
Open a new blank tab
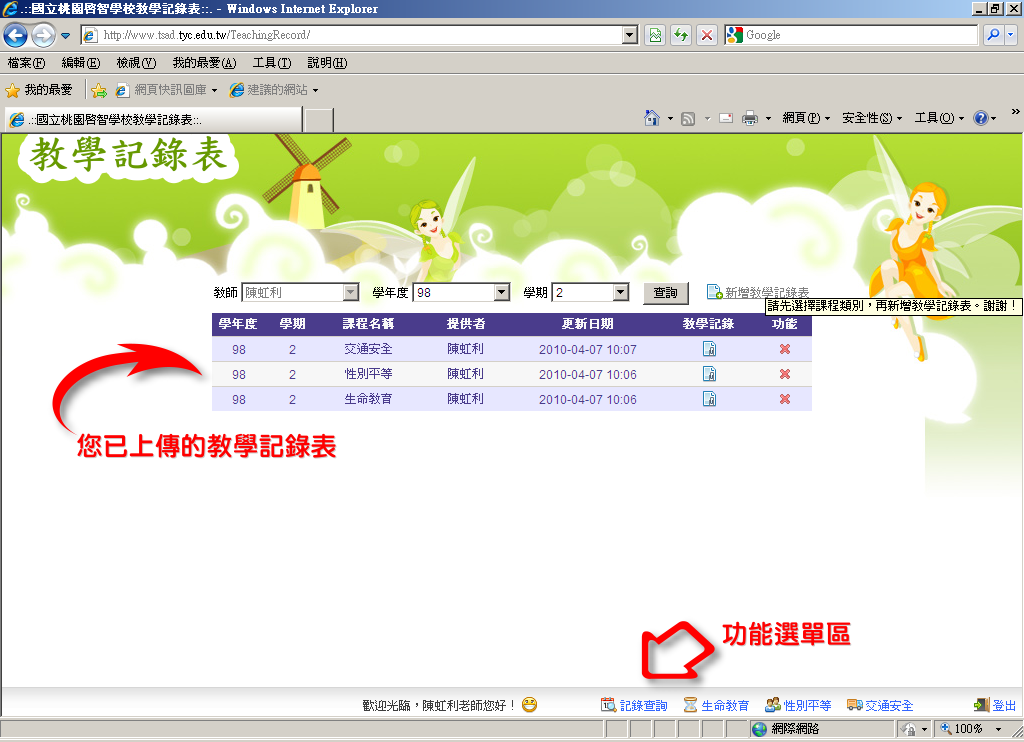click(319, 121)
